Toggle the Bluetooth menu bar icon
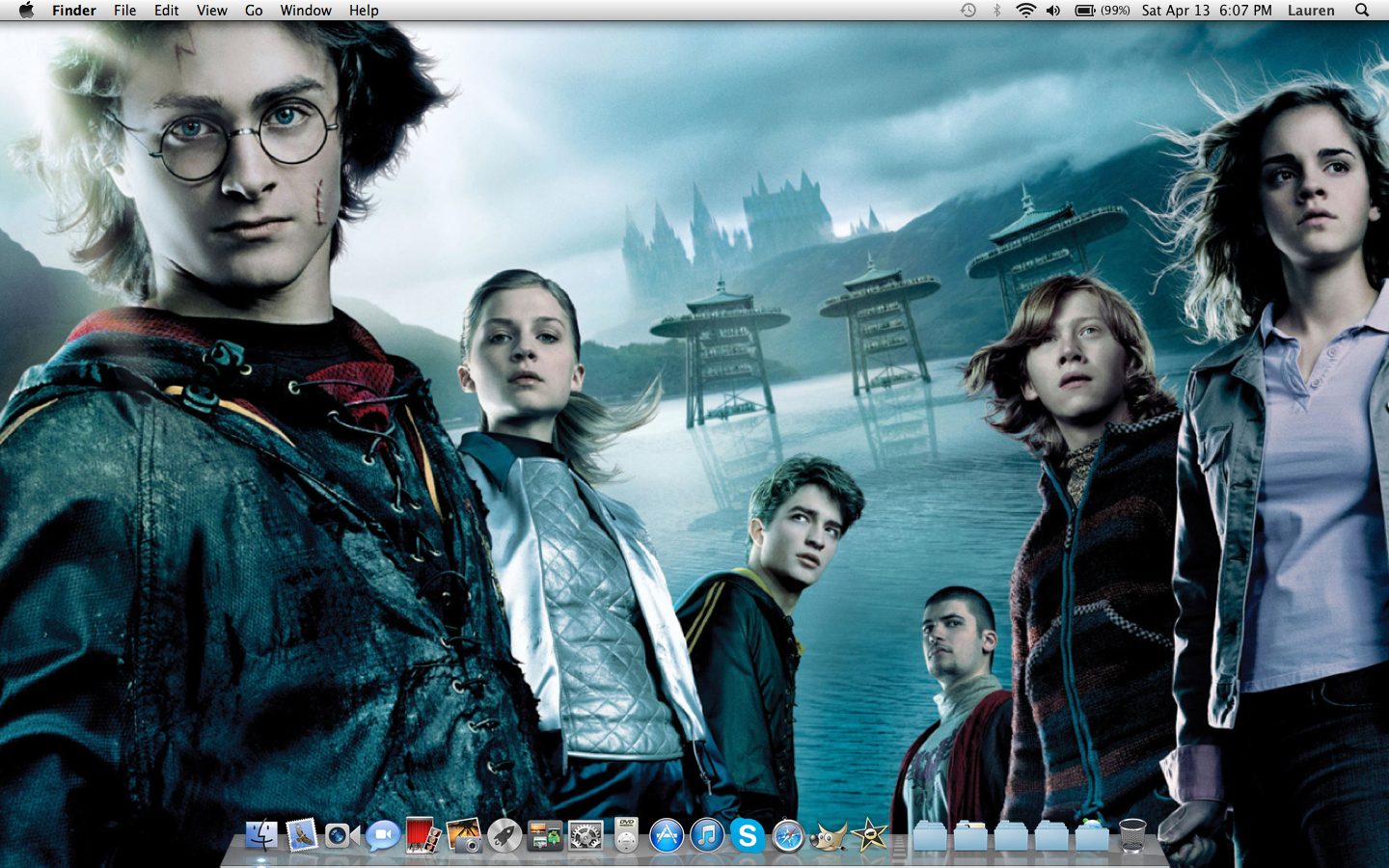Screen dimensions: 1389x868 [x=997, y=11]
